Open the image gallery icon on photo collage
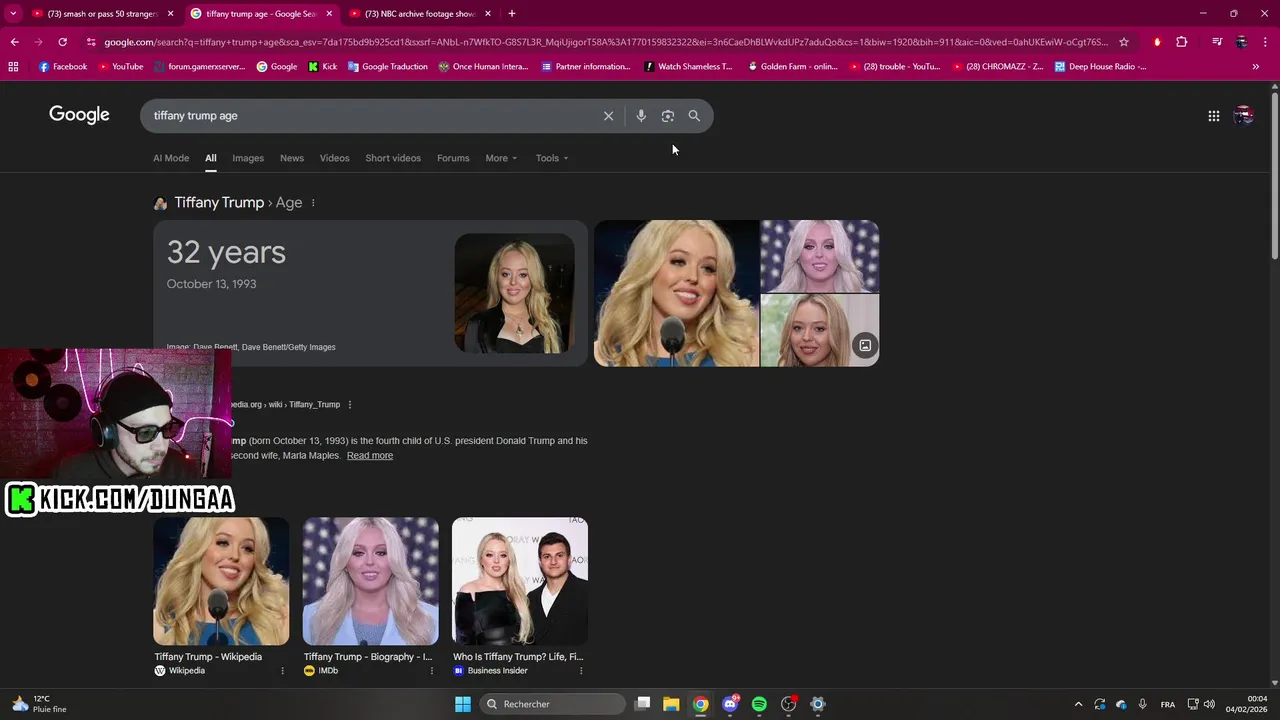The height and width of the screenshot is (720, 1280). pos(865,346)
